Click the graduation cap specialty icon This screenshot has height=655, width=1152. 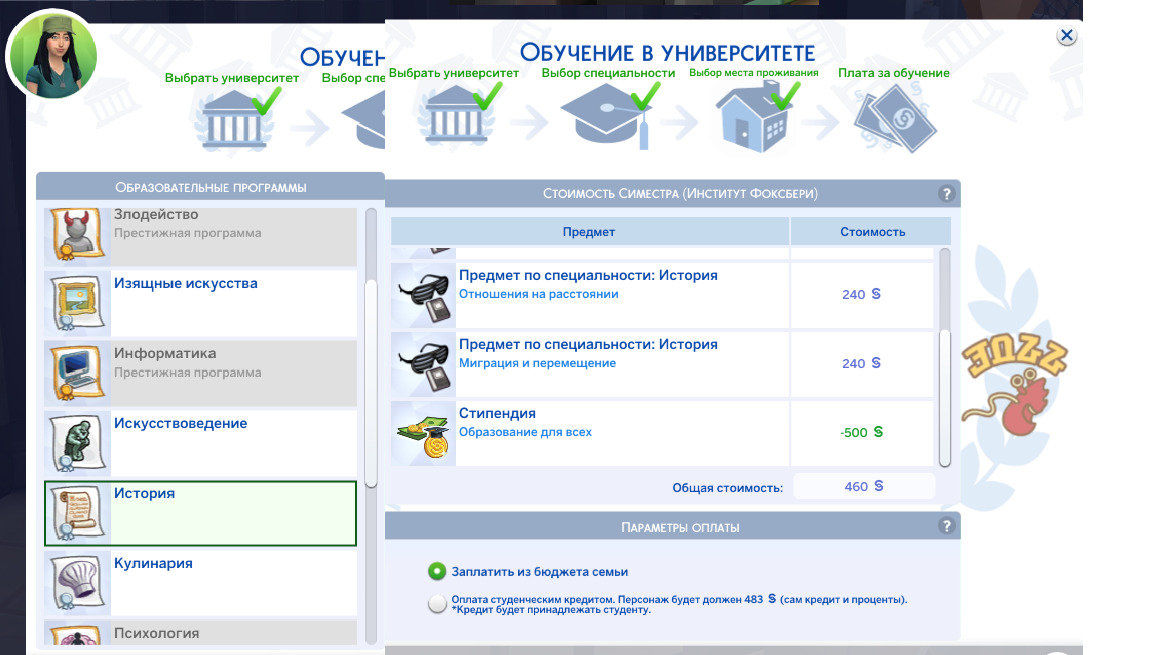[609, 115]
